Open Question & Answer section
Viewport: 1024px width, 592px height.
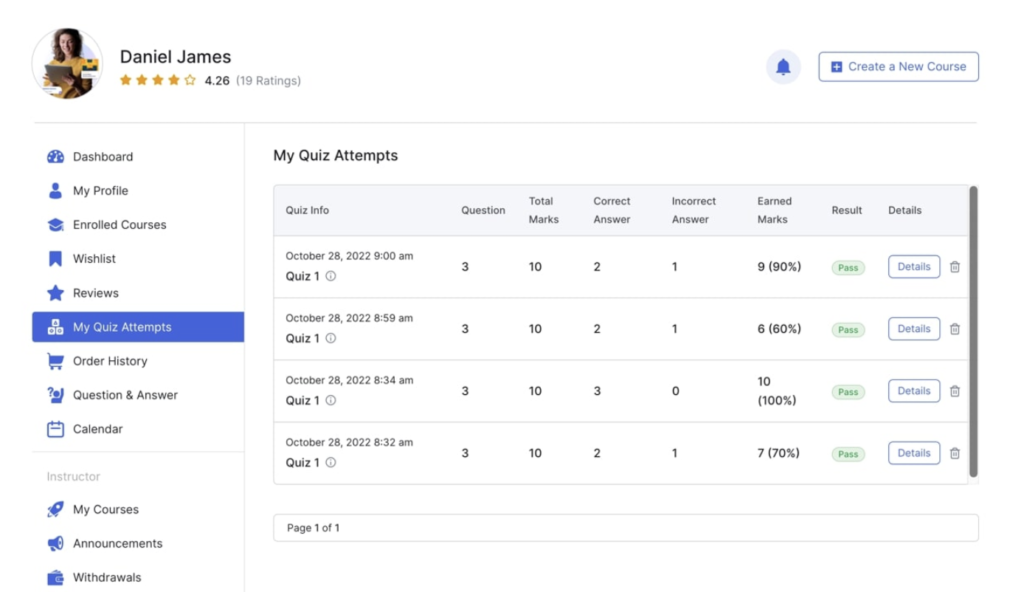125,395
